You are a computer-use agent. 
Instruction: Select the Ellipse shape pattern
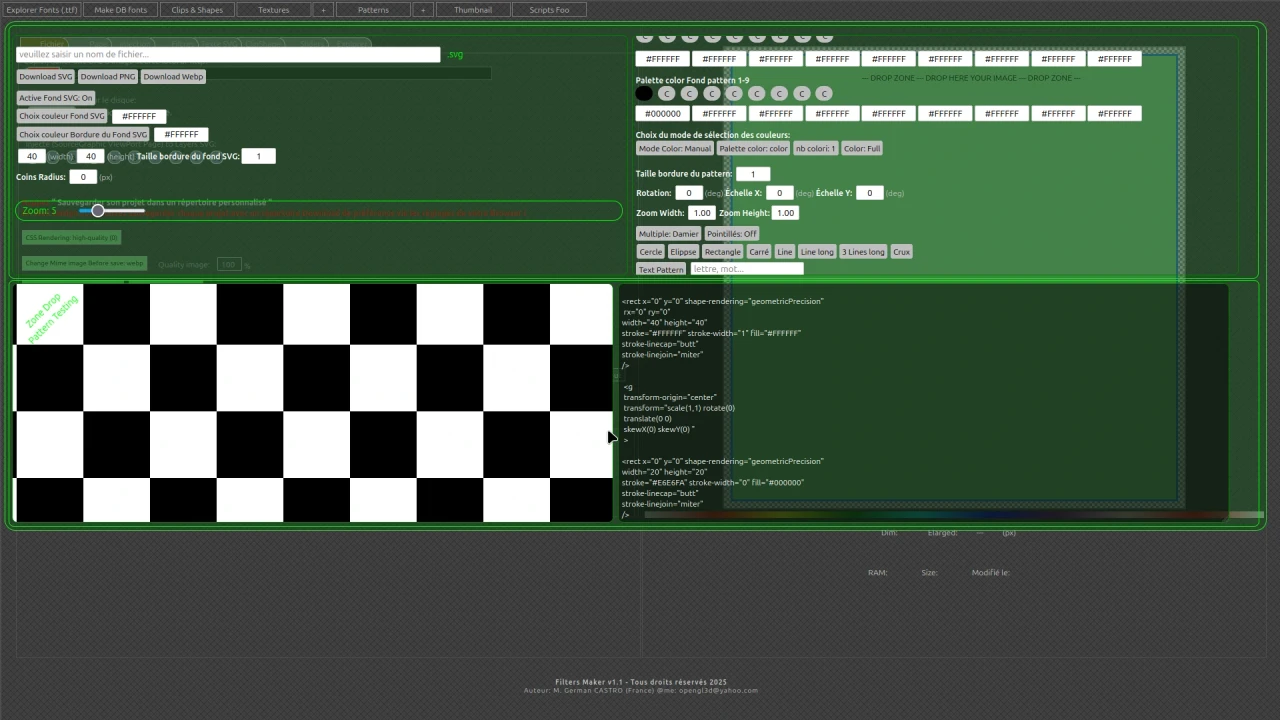(x=683, y=251)
